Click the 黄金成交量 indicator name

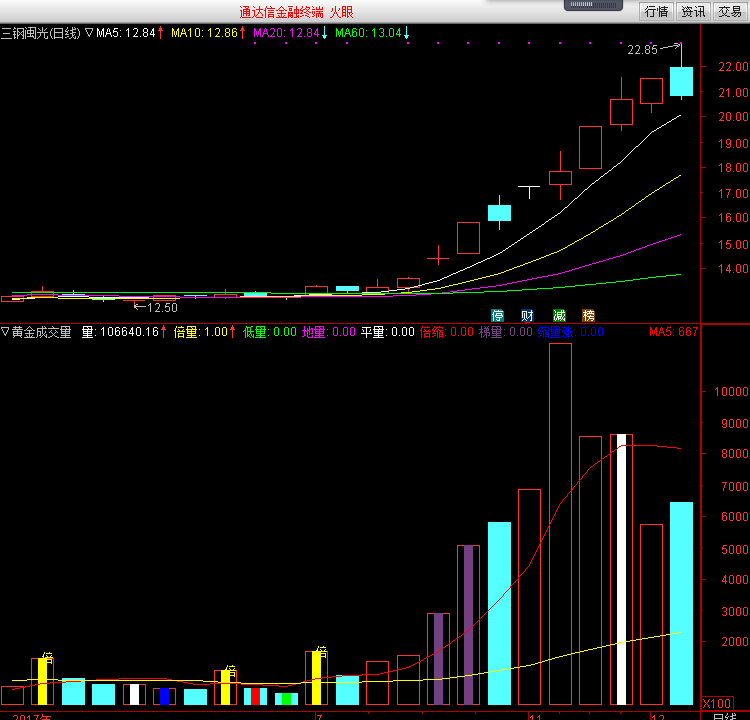(42, 332)
